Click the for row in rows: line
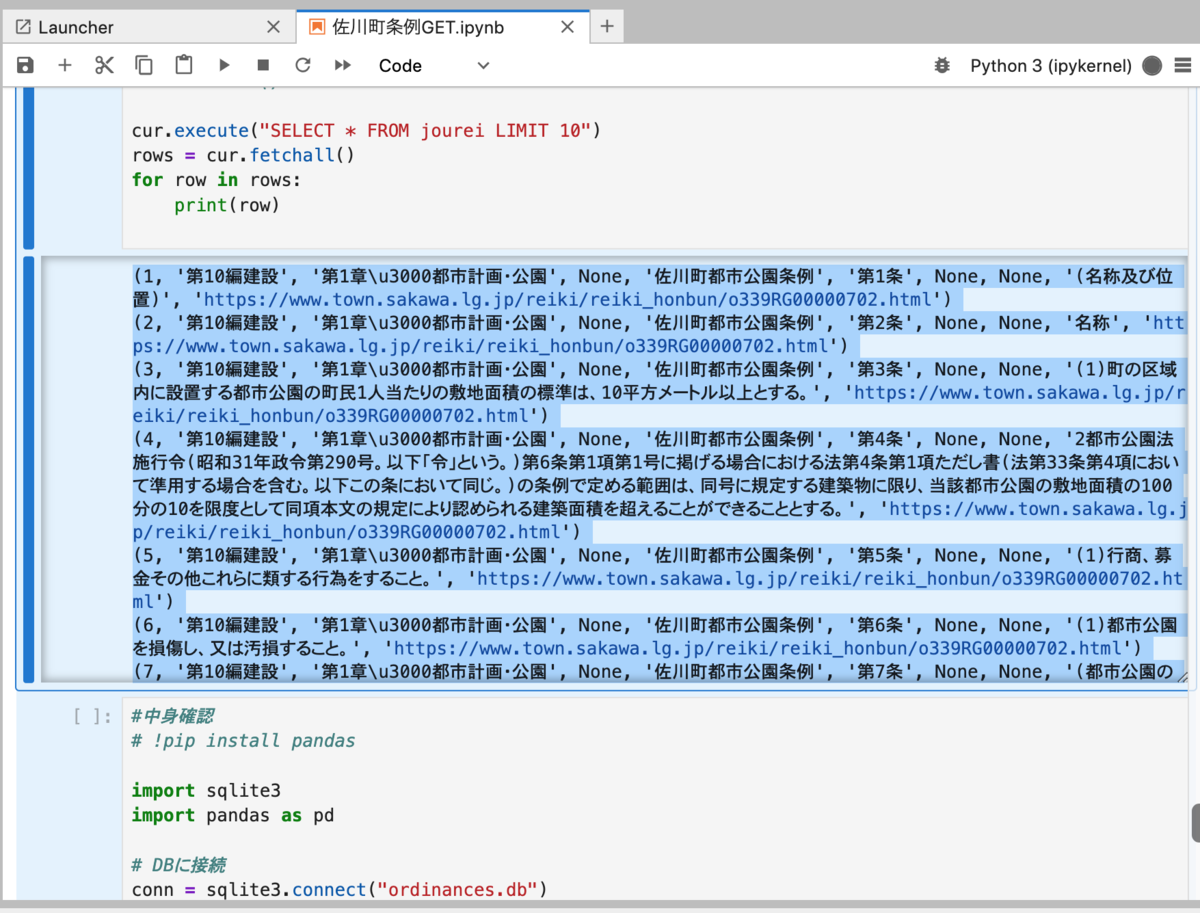The image size is (1200, 913). (x=216, y=180)
